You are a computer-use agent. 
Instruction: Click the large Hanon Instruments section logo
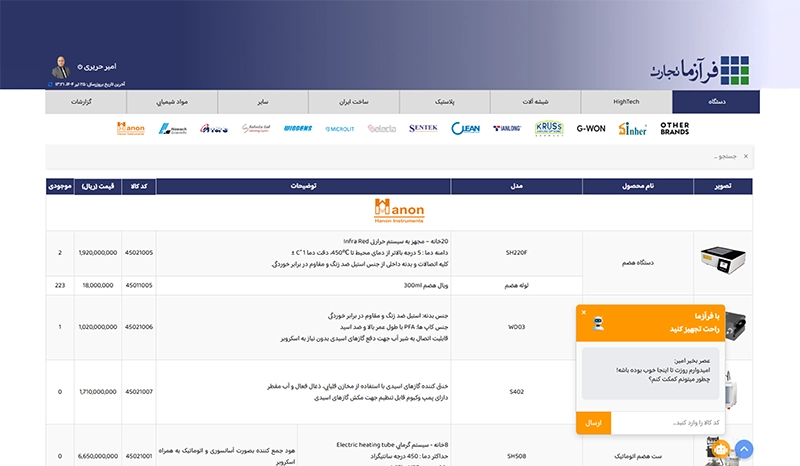point(399,211)
